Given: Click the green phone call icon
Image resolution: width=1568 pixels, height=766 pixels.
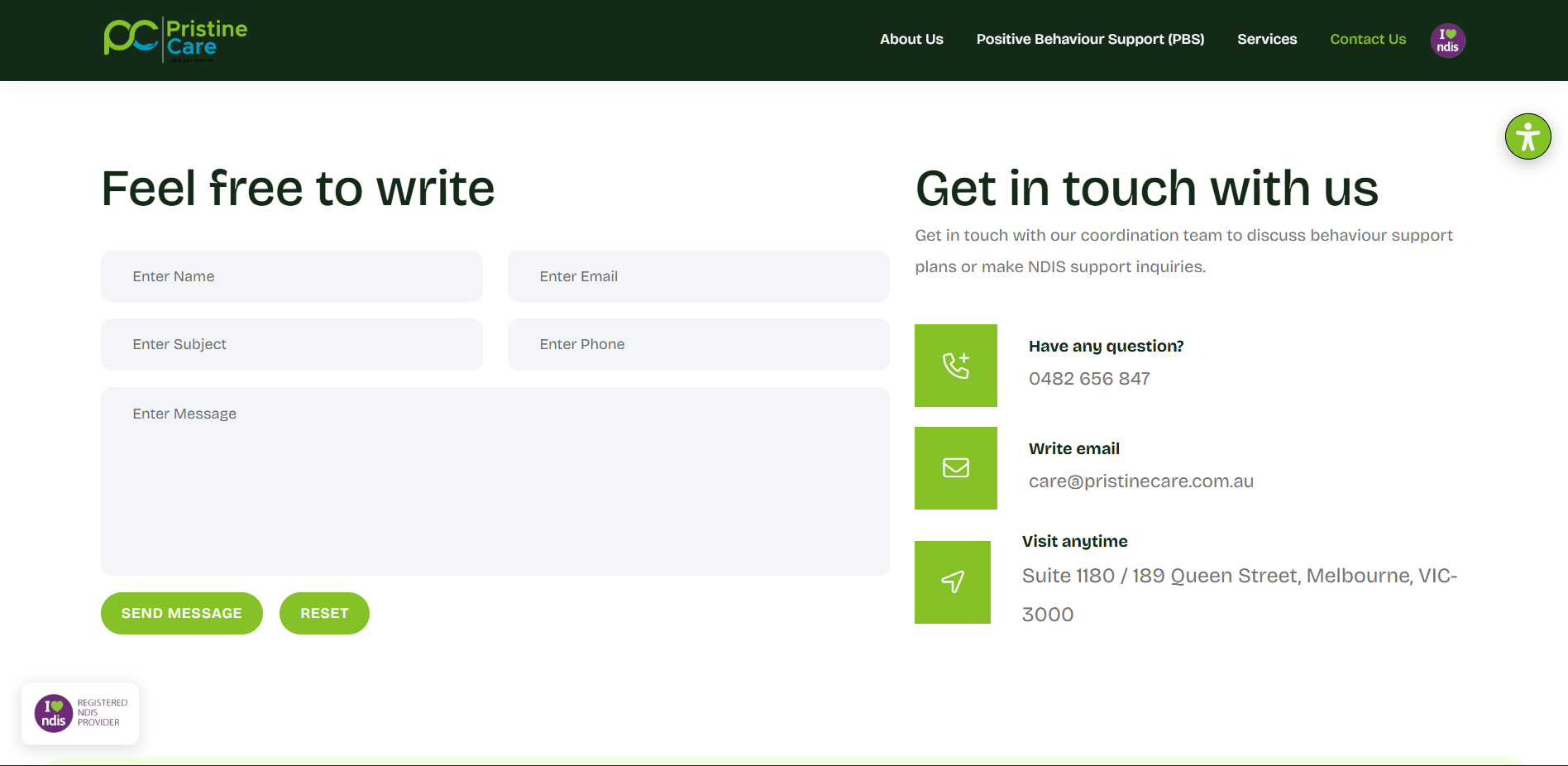Looking at the screenshot, I should (956, 366).
